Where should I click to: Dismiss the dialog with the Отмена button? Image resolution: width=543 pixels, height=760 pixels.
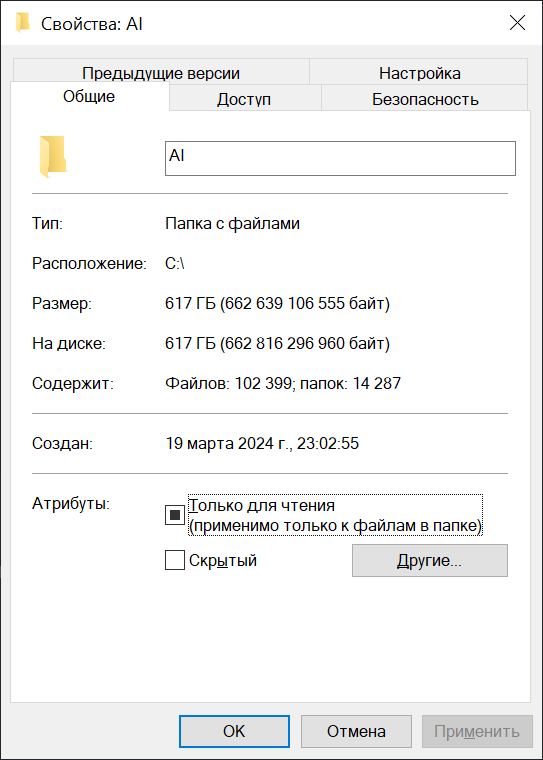click(x=356, y=731)
